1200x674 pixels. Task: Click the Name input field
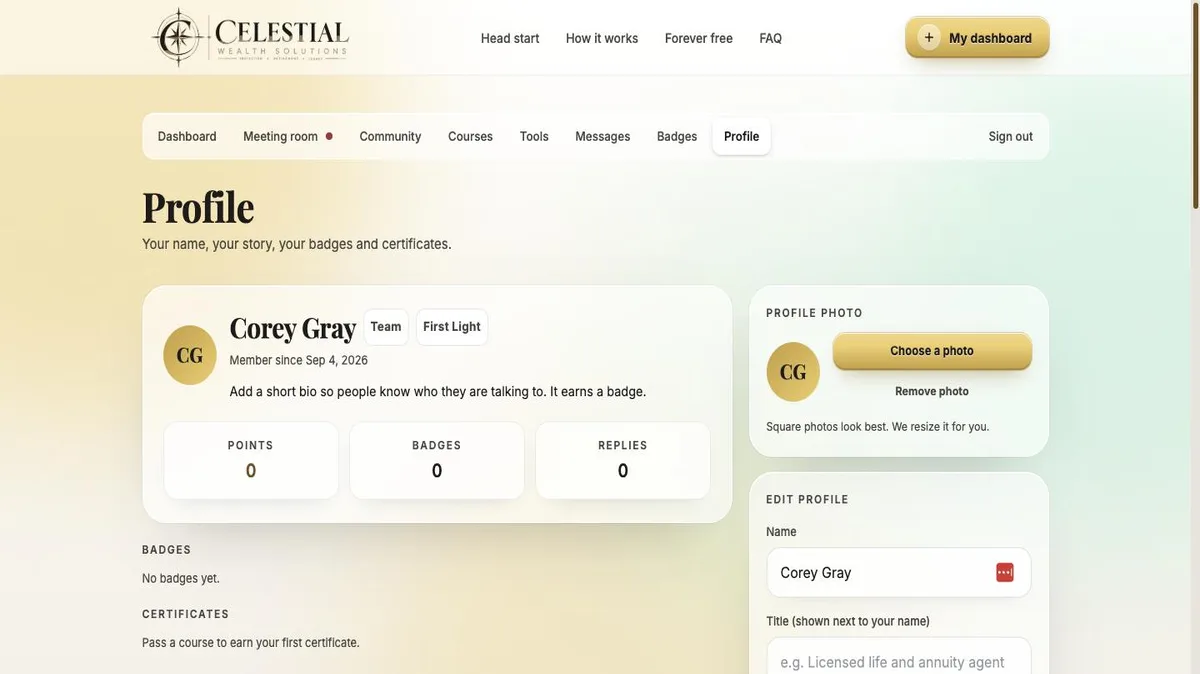pyautogui.click(x=899, y=572)
